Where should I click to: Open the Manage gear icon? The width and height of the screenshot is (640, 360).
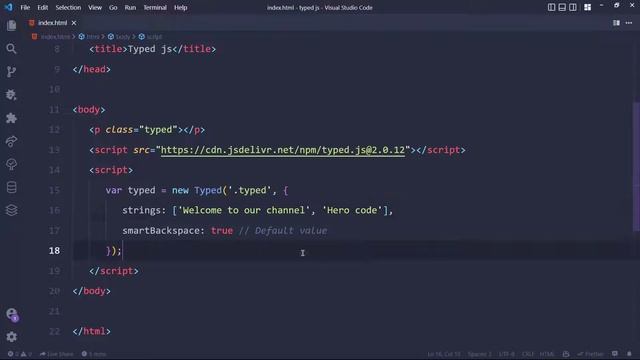point(11,337)
